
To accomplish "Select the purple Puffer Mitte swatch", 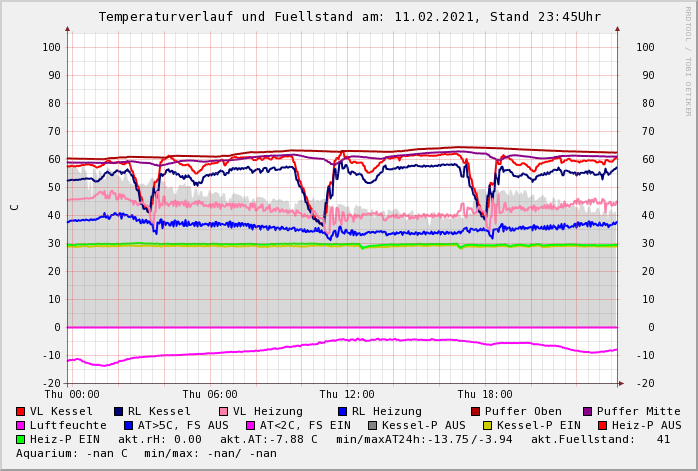I will [587, 411].
